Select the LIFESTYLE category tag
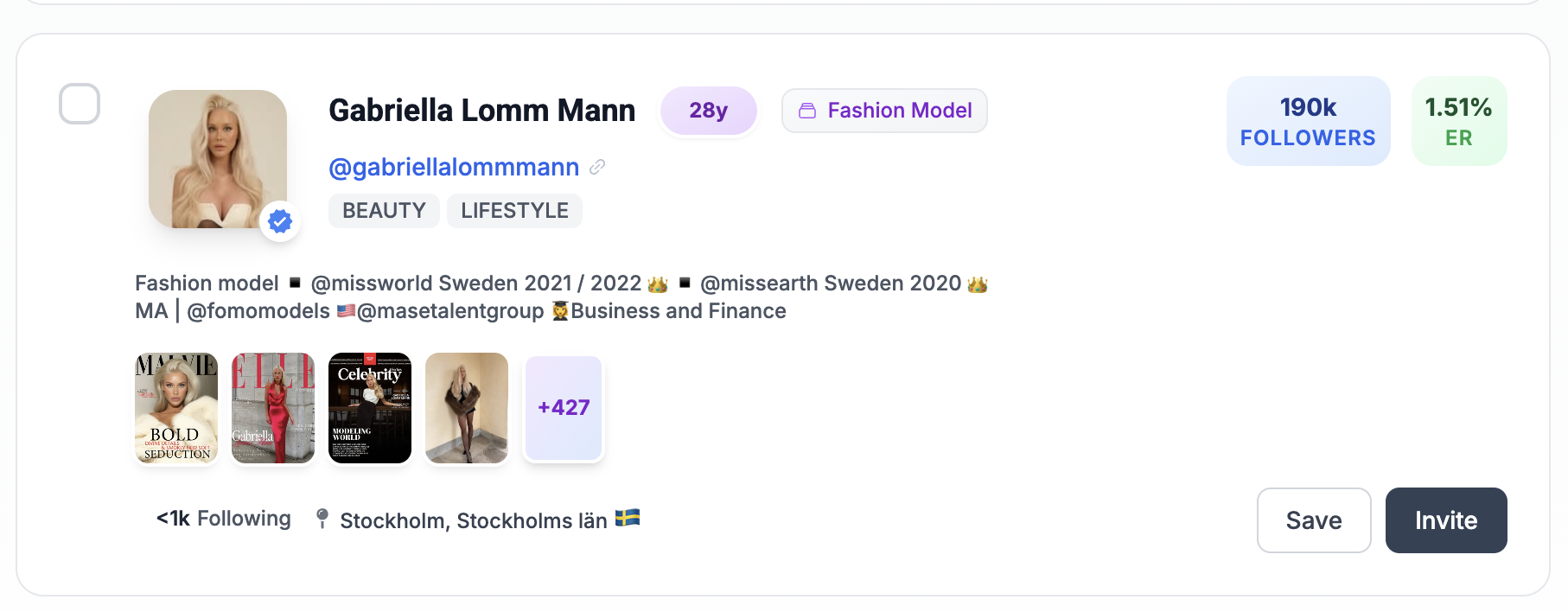The height and width of the screenshot is (612, 1568). tap(514, 210)
